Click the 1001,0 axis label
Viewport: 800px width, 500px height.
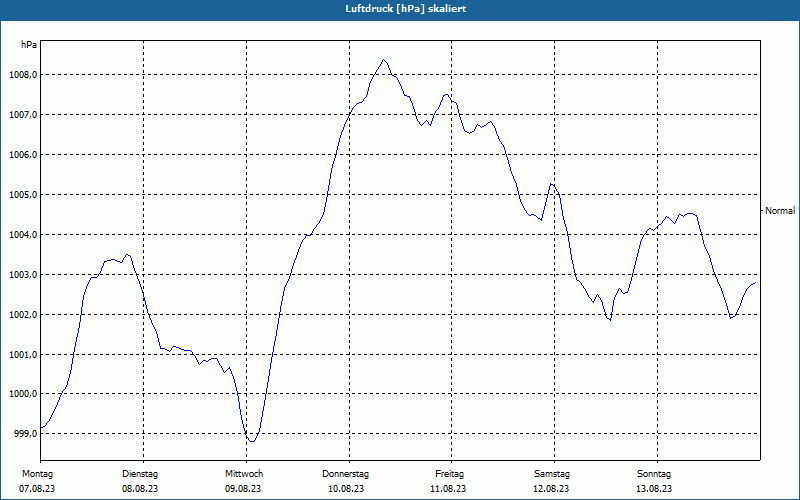[23, 354]
